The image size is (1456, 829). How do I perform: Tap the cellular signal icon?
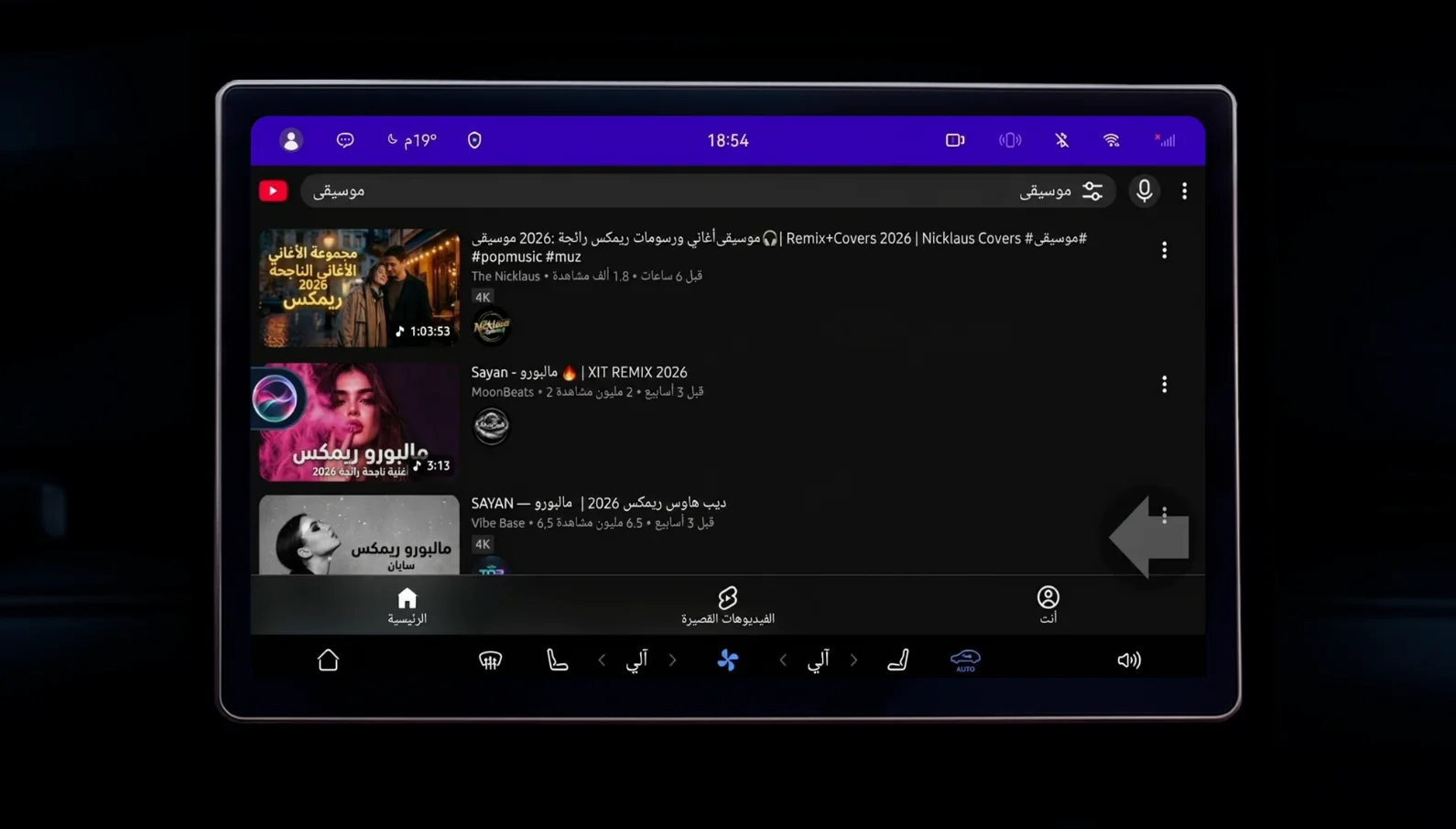point(1165,140)
